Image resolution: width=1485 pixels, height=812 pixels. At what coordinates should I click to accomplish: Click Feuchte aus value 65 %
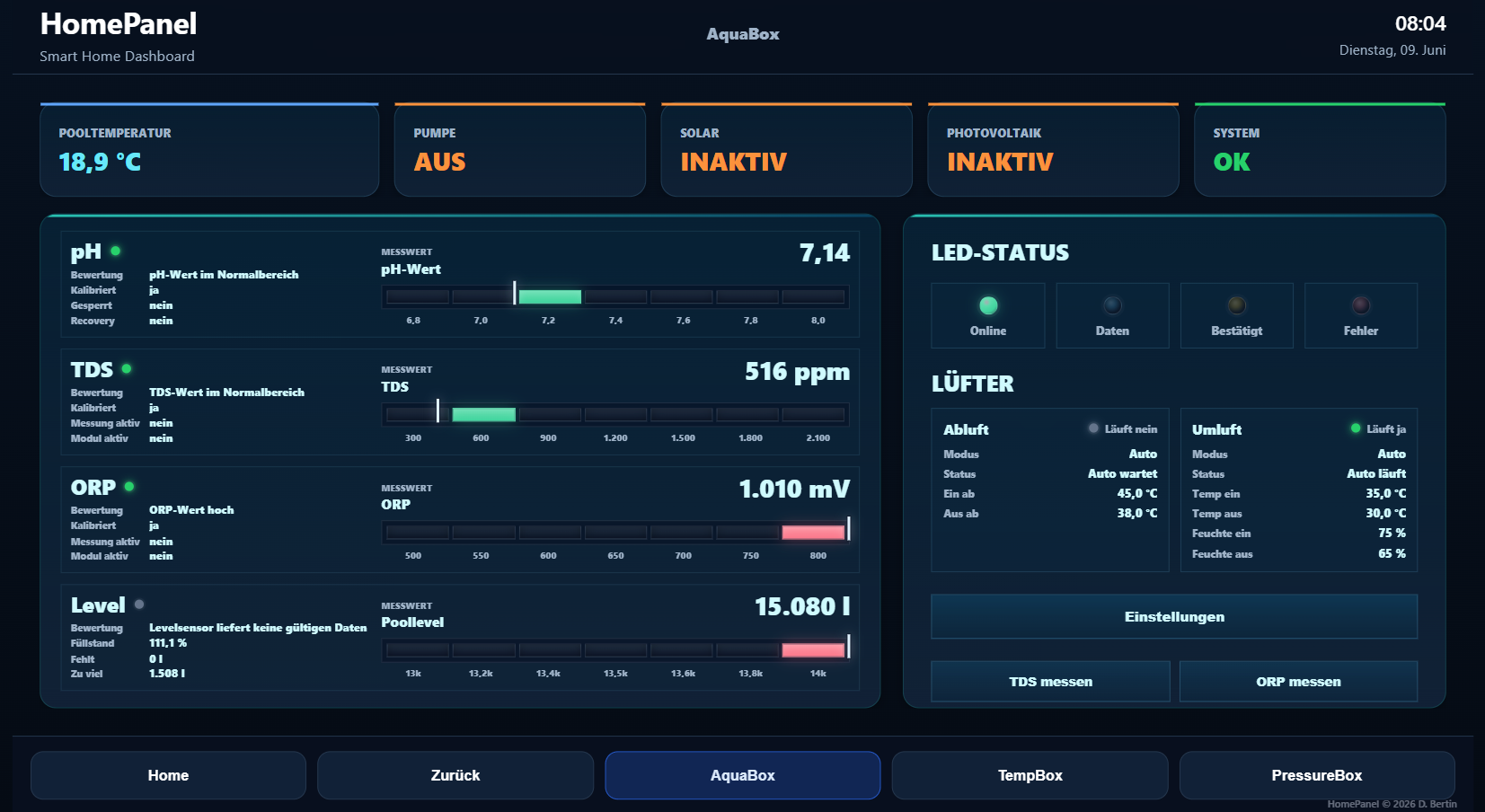(x=1392, y=553)
